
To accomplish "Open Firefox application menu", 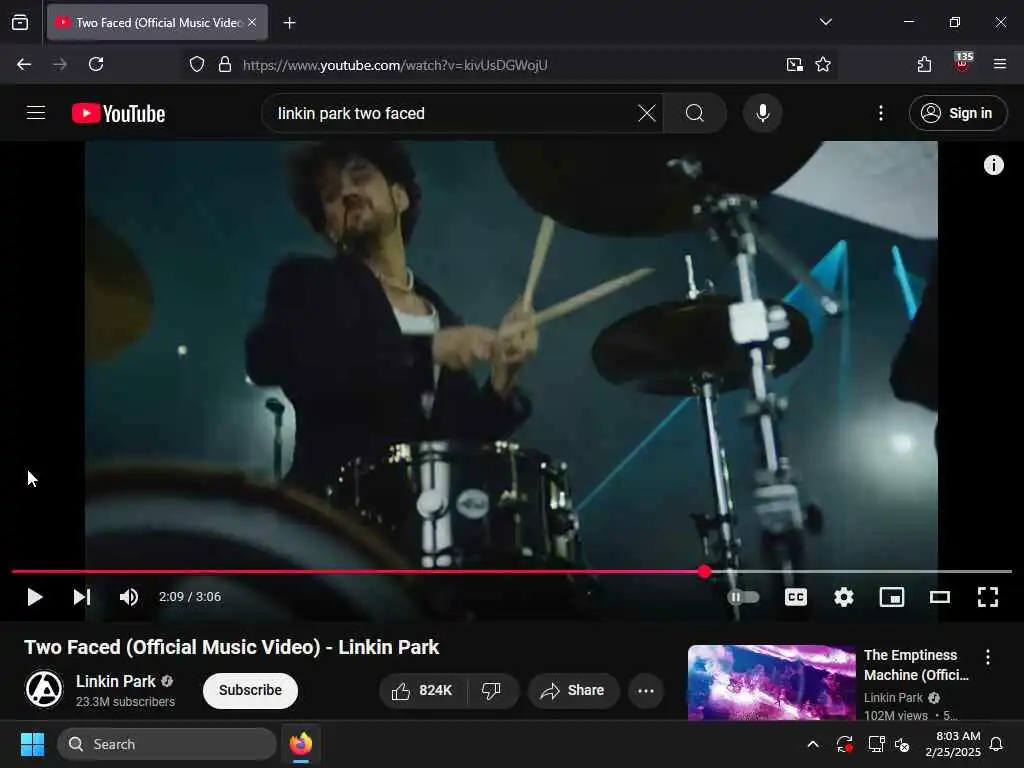I will pos(1000,64).
